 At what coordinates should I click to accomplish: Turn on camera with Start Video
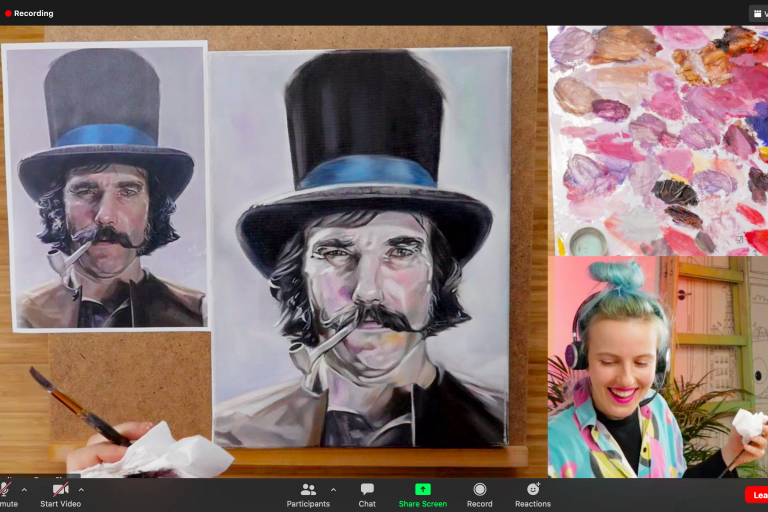60,495
